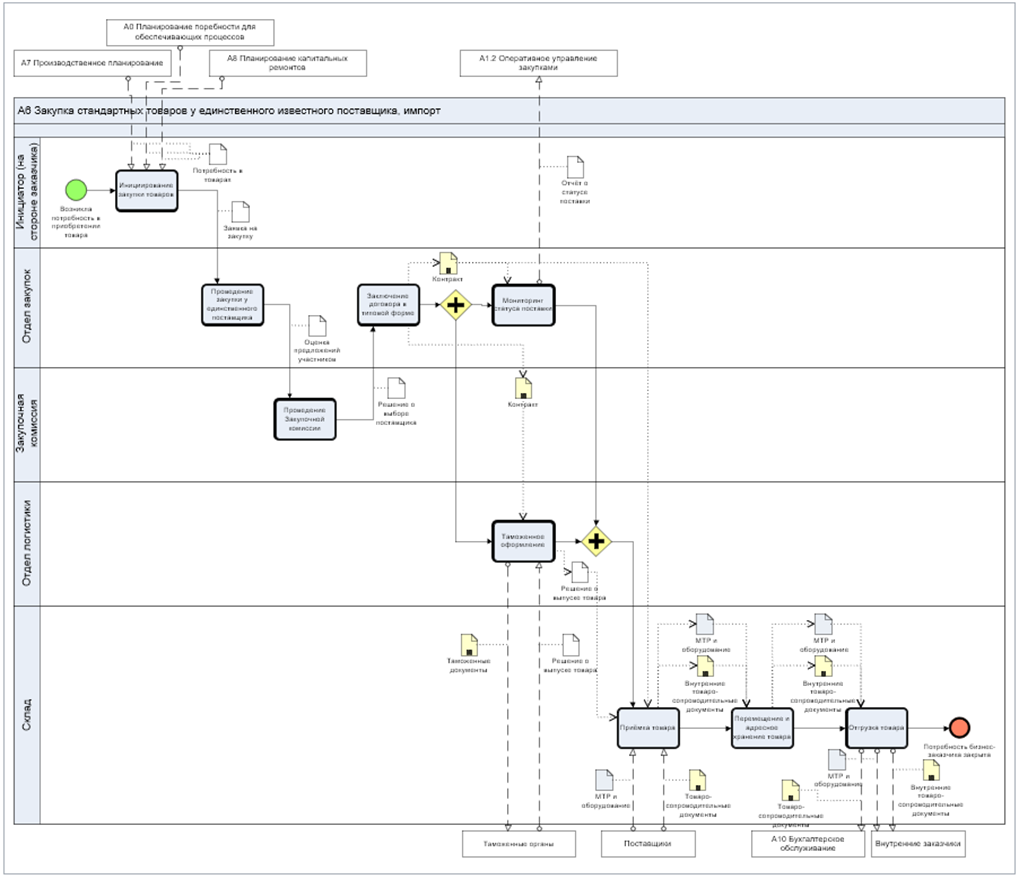This screenshot has height=879, width=1019.
Task: Click Решение о выпуске товара document in Отдел логистики lane
Action: pos(580,572)
